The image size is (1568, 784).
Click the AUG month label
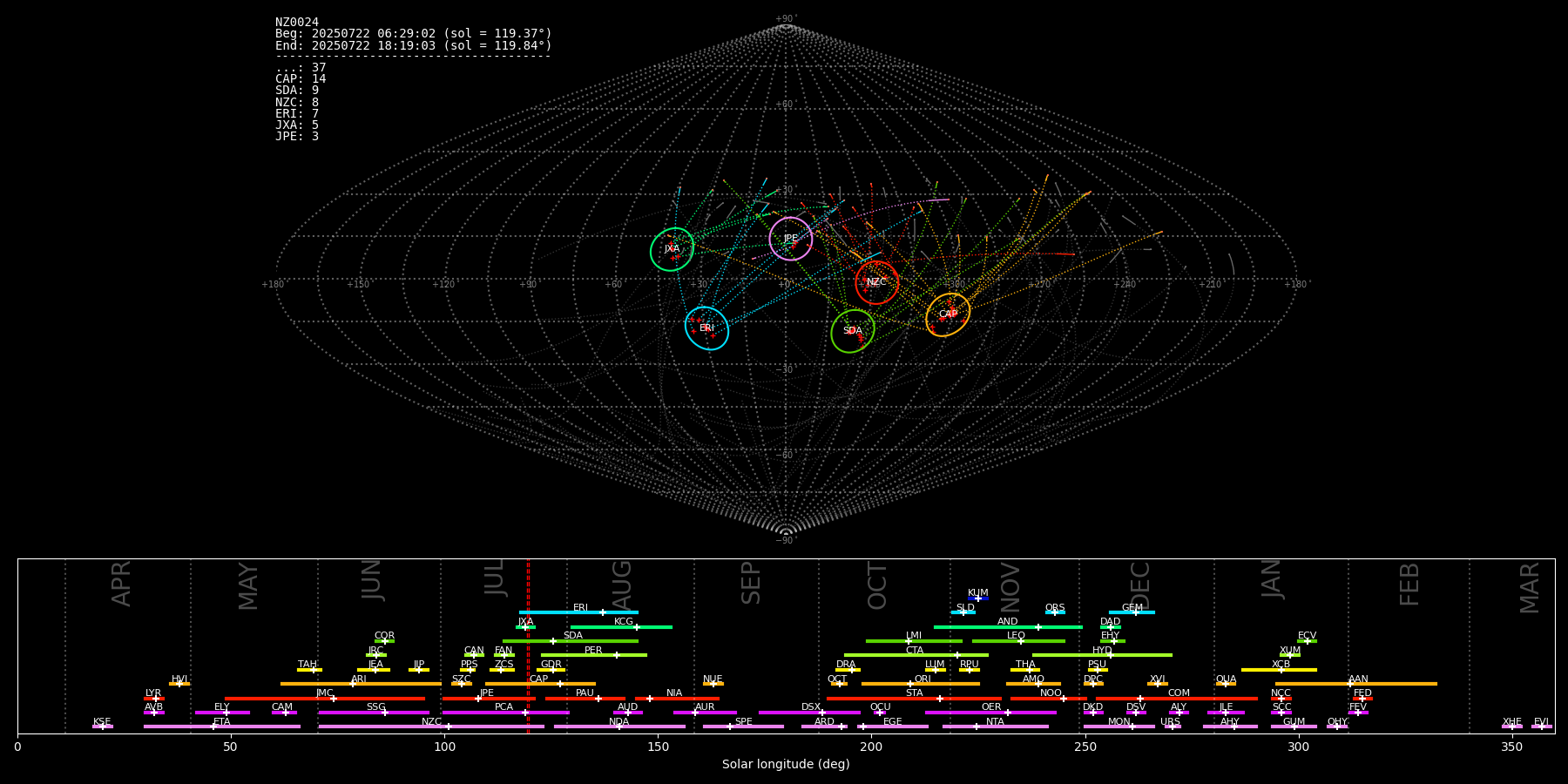(x=622, y=585)
